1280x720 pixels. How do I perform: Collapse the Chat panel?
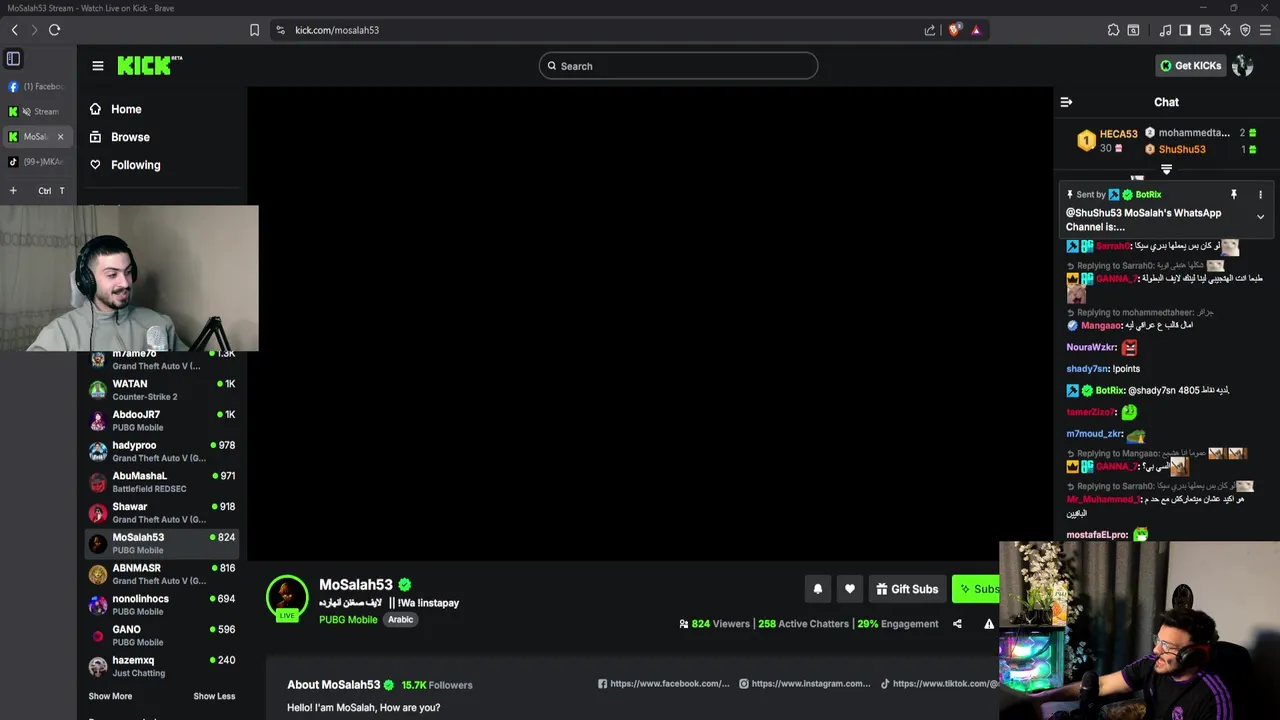pos(1066,102)
